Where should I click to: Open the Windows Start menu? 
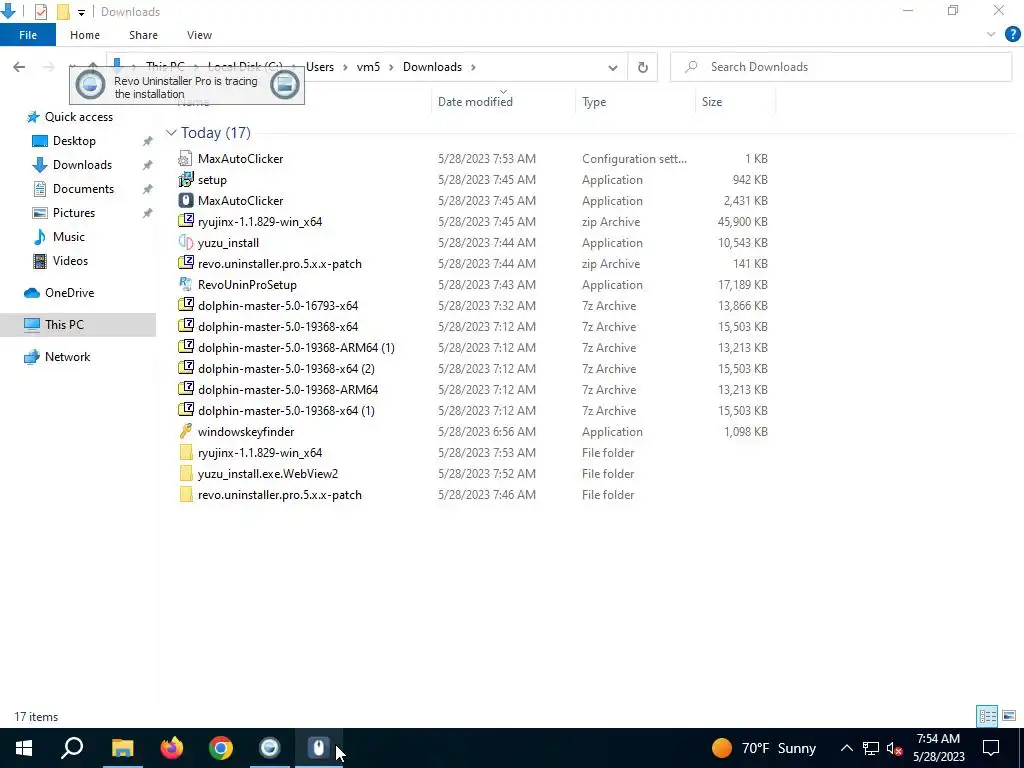coord(24,748)
